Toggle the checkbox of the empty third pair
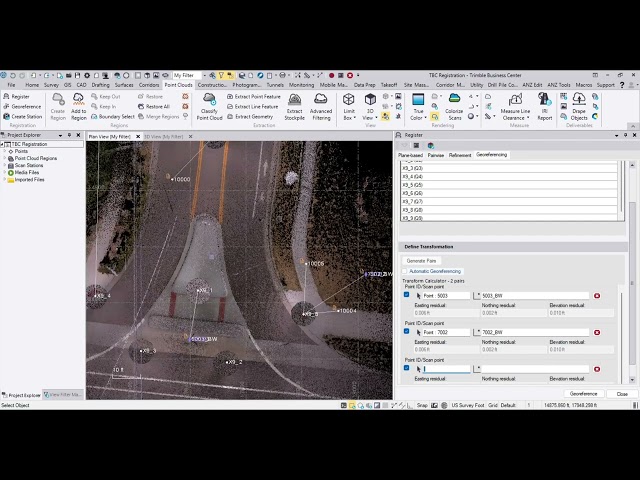The width and height of the screenshot is (640, 480). [x=407, y=368]
